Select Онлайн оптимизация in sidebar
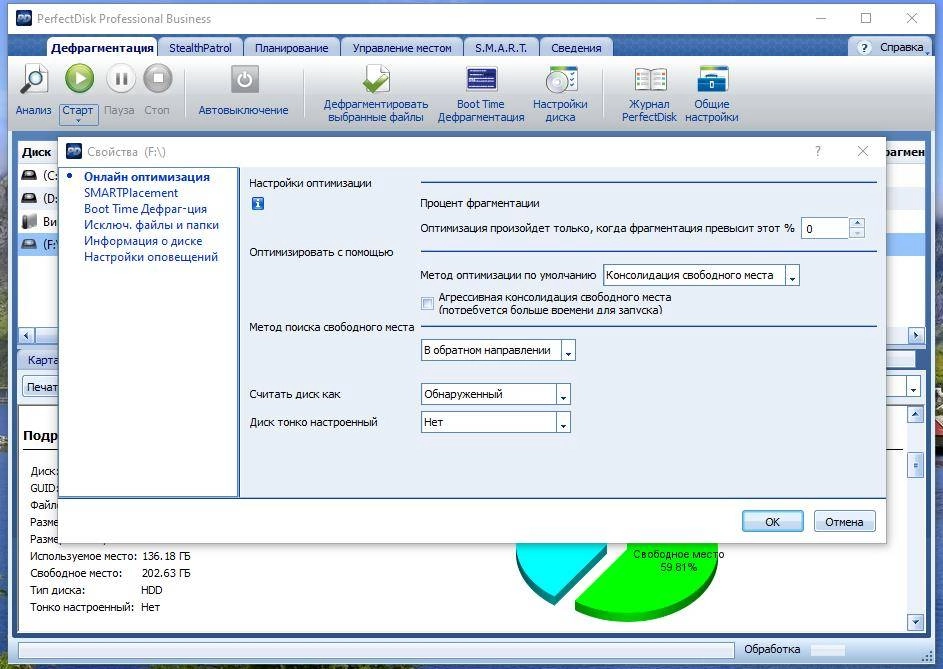The height and width of the screenshot is (669, 943). coord(147,177)
